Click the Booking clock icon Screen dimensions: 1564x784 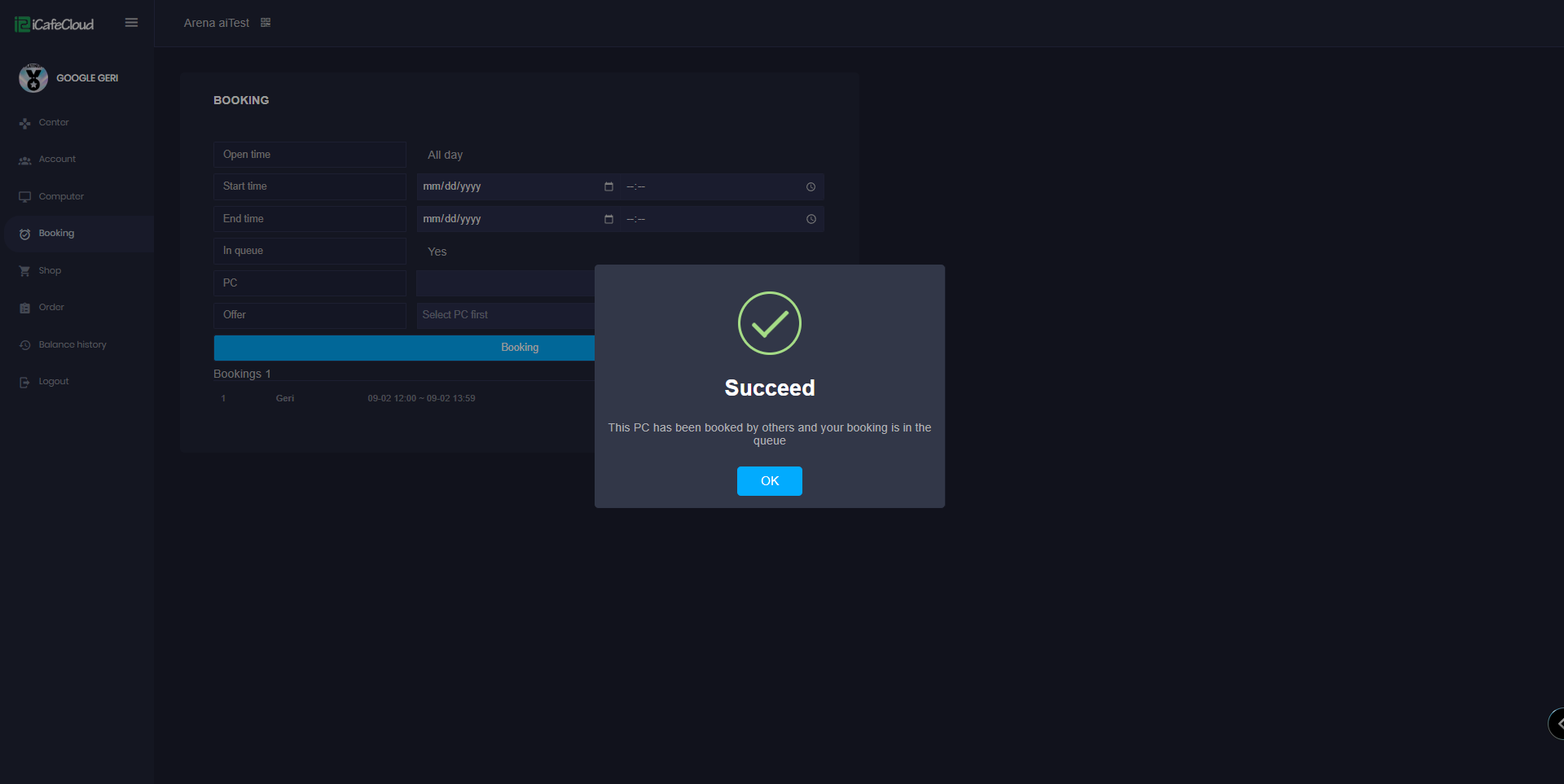tap(25, 234)
